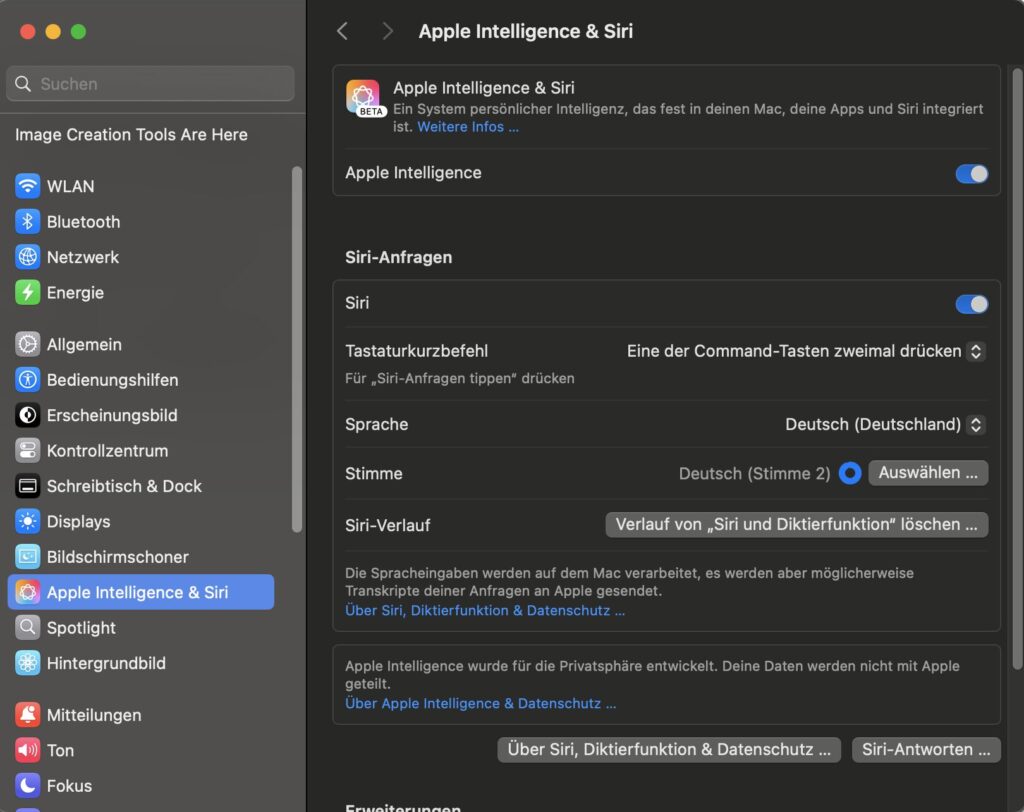Screen dimensions: 1024x812
Task: Click the Kontrollzentrum switches icon
Action: (27, 450)
